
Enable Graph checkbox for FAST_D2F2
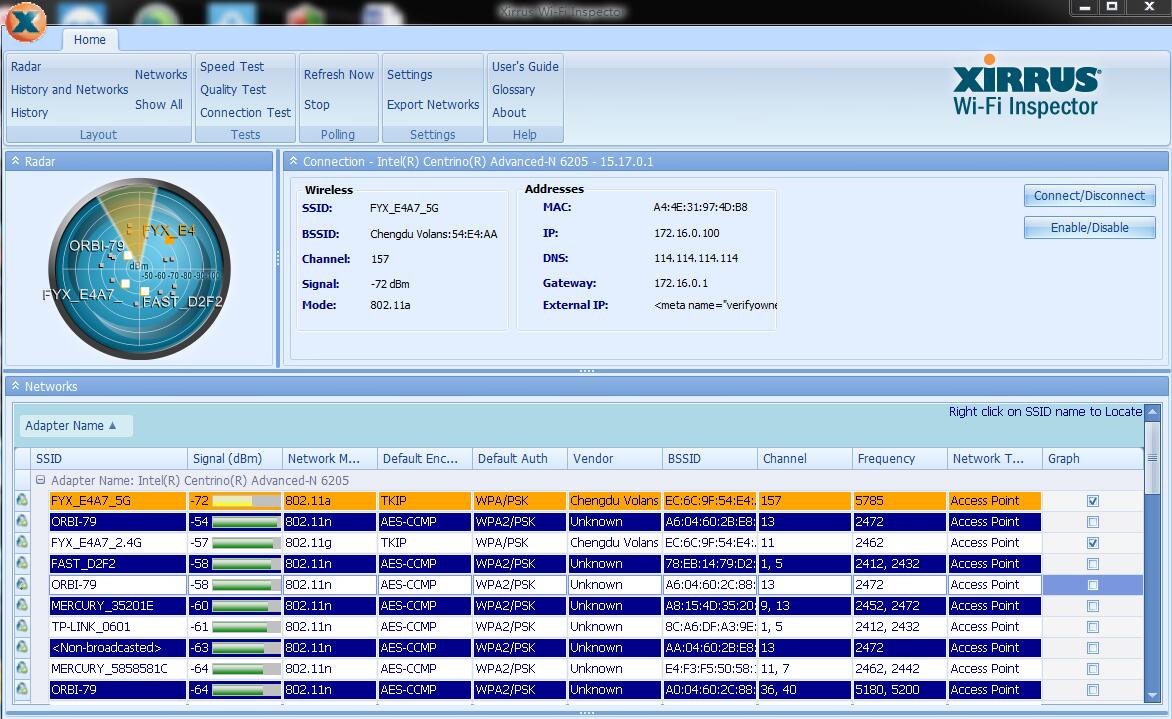(x=1093, y=564)
